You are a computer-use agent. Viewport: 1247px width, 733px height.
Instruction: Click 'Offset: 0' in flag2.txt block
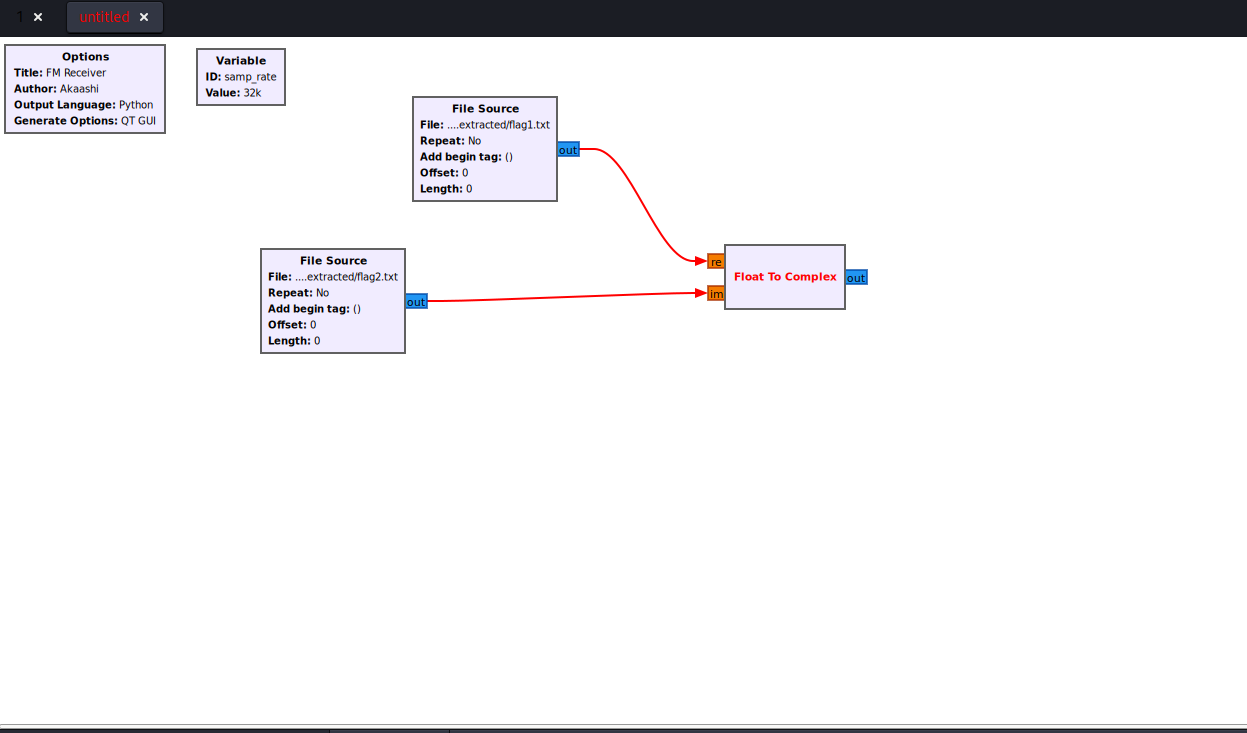click(292, 325)
